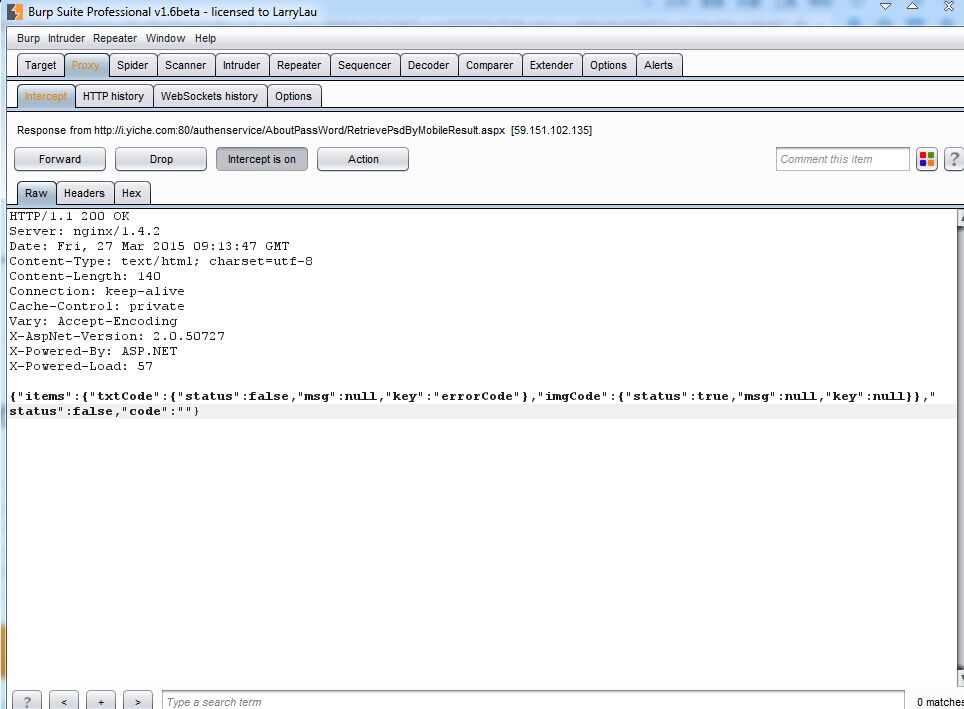Click the Date: Fri, 27 Mar 2015 line
The height and width of the screenshot is (709, 964).
[x=149, y=246]
